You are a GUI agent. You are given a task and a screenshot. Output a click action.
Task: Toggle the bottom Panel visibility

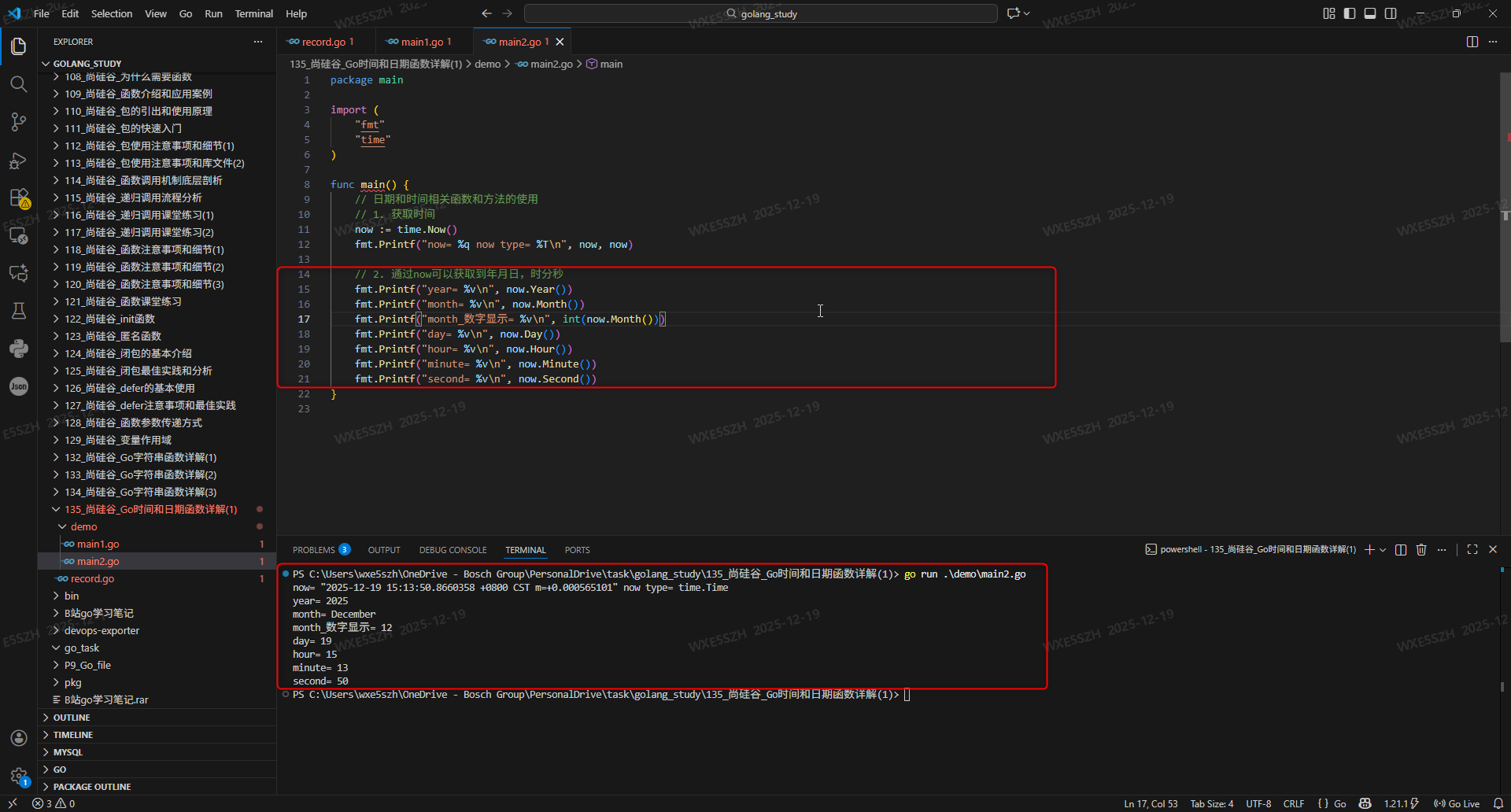1370,13
